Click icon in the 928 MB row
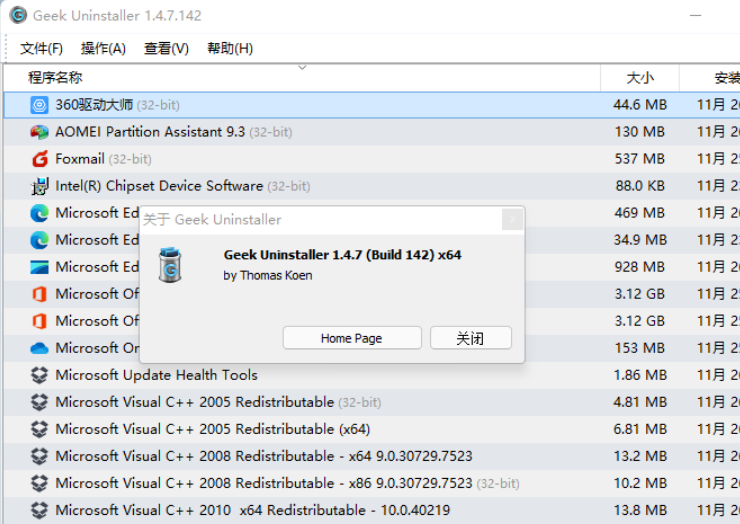Screen dimensions: 740x524 point(39,267)
